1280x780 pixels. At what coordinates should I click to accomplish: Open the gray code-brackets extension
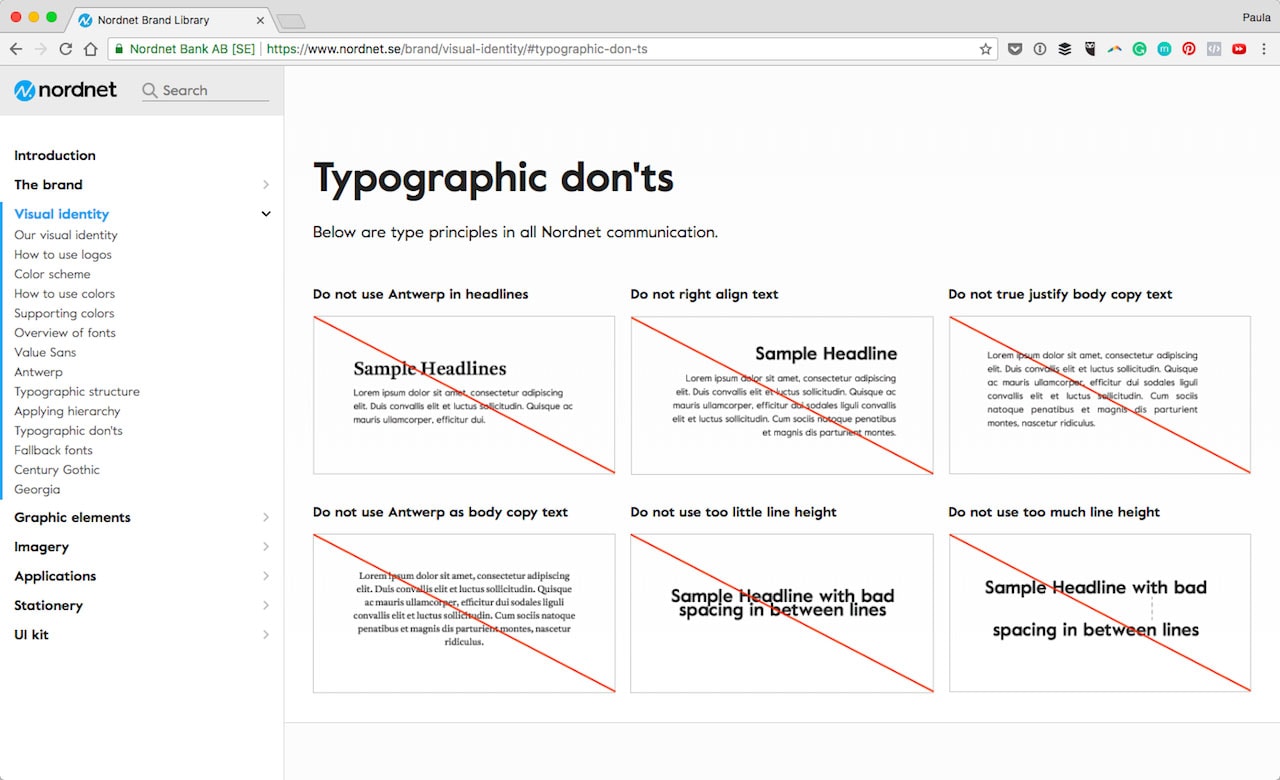click(x=1214, y=48)
